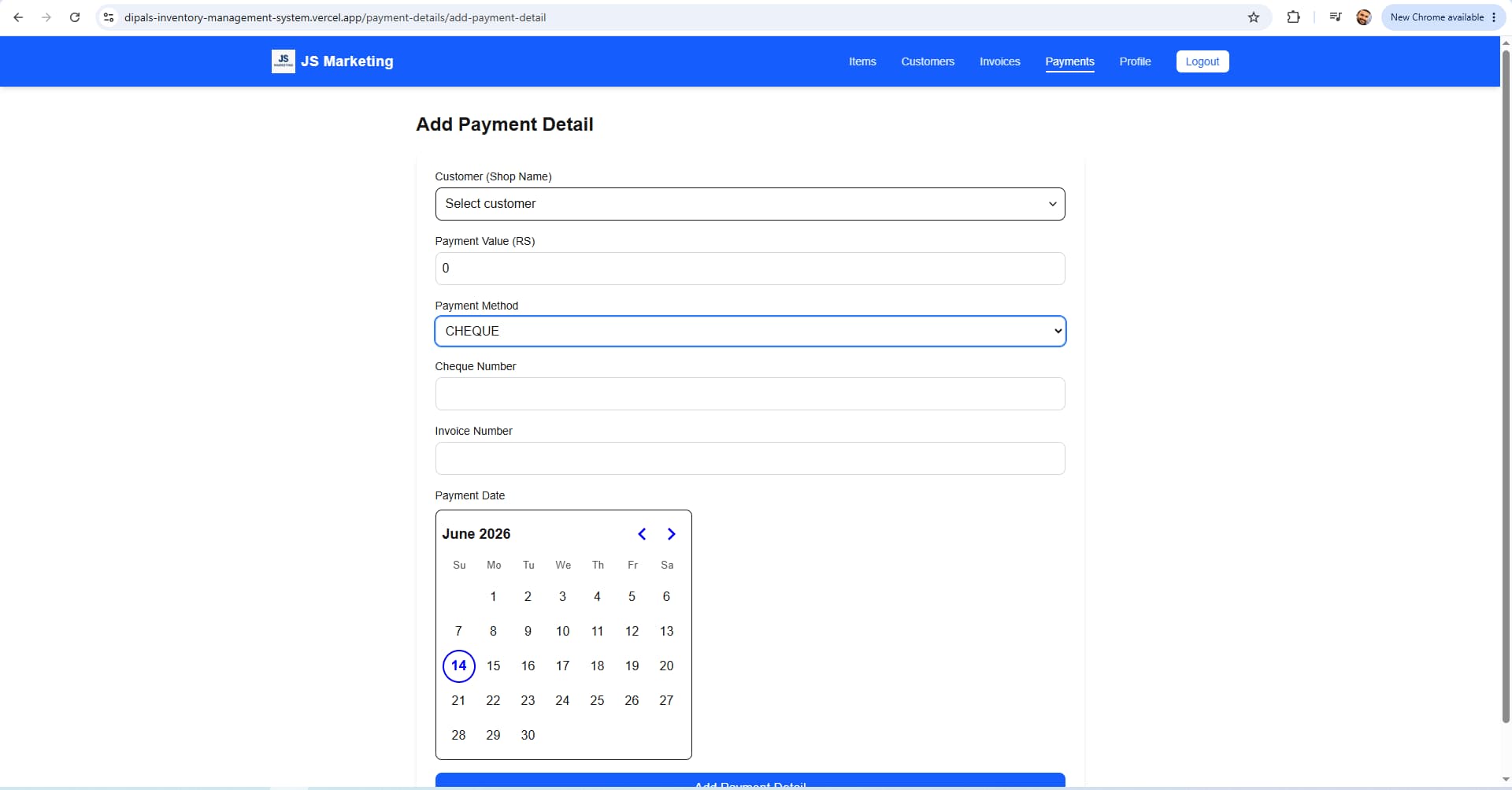Select June 22 in the calendar
The width and height of the screenshot is (1512, 790).
(x=493, y=701)
